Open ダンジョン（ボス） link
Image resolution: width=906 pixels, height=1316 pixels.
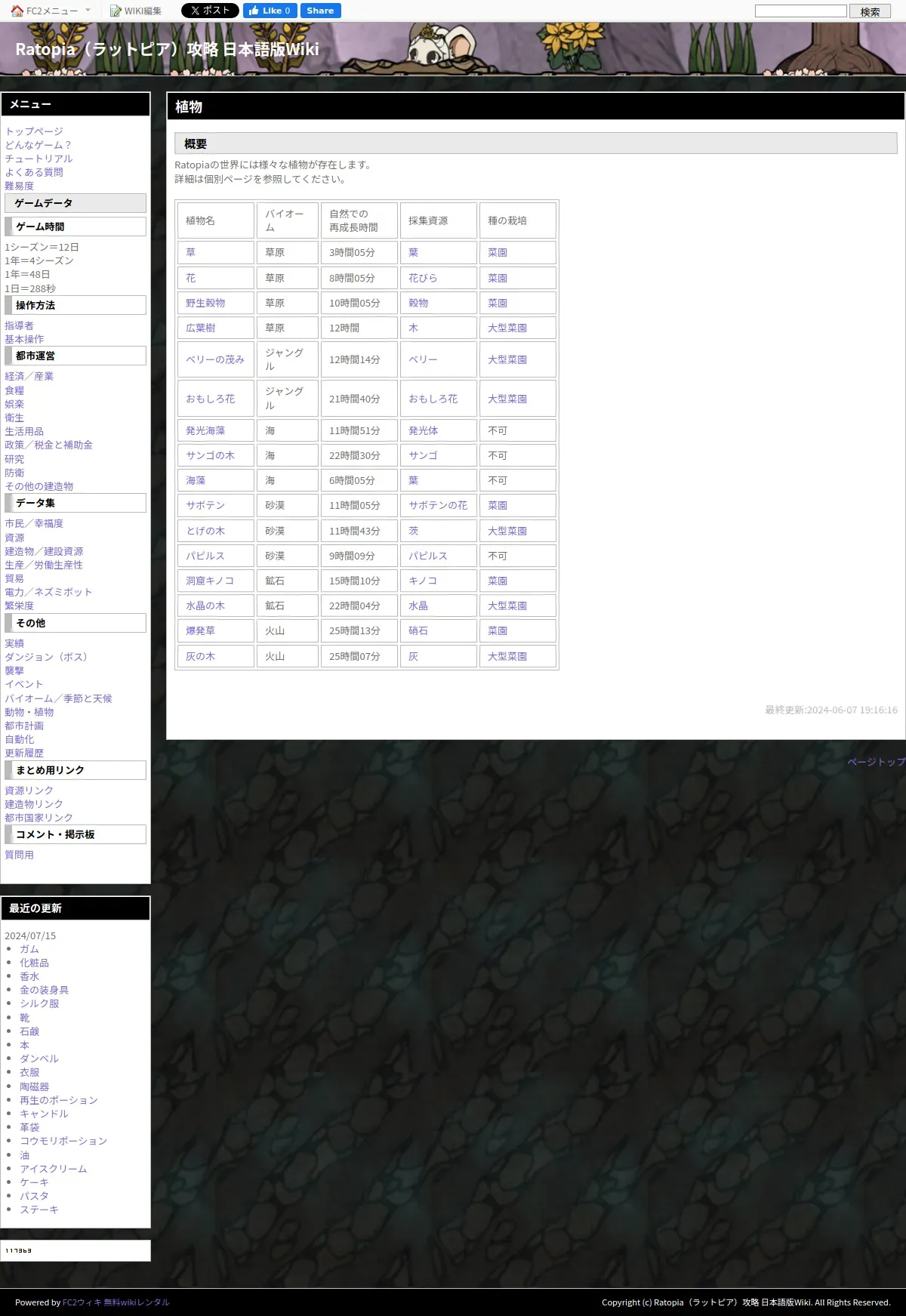(x=48, y=657)
